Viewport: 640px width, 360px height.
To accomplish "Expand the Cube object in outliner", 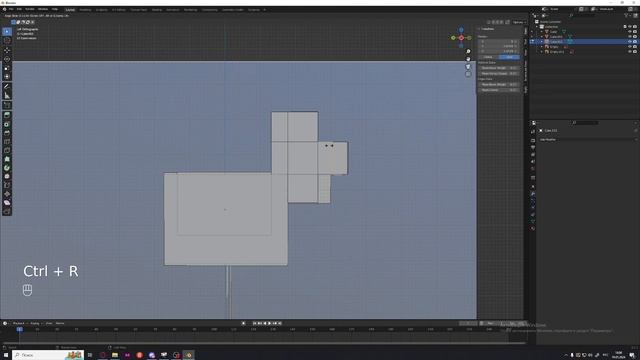I will [x=542, y=31].
